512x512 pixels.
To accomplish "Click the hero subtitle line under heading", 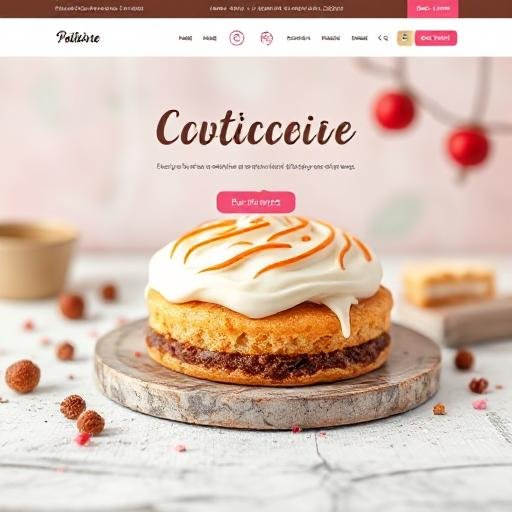I will click(256, 166).
